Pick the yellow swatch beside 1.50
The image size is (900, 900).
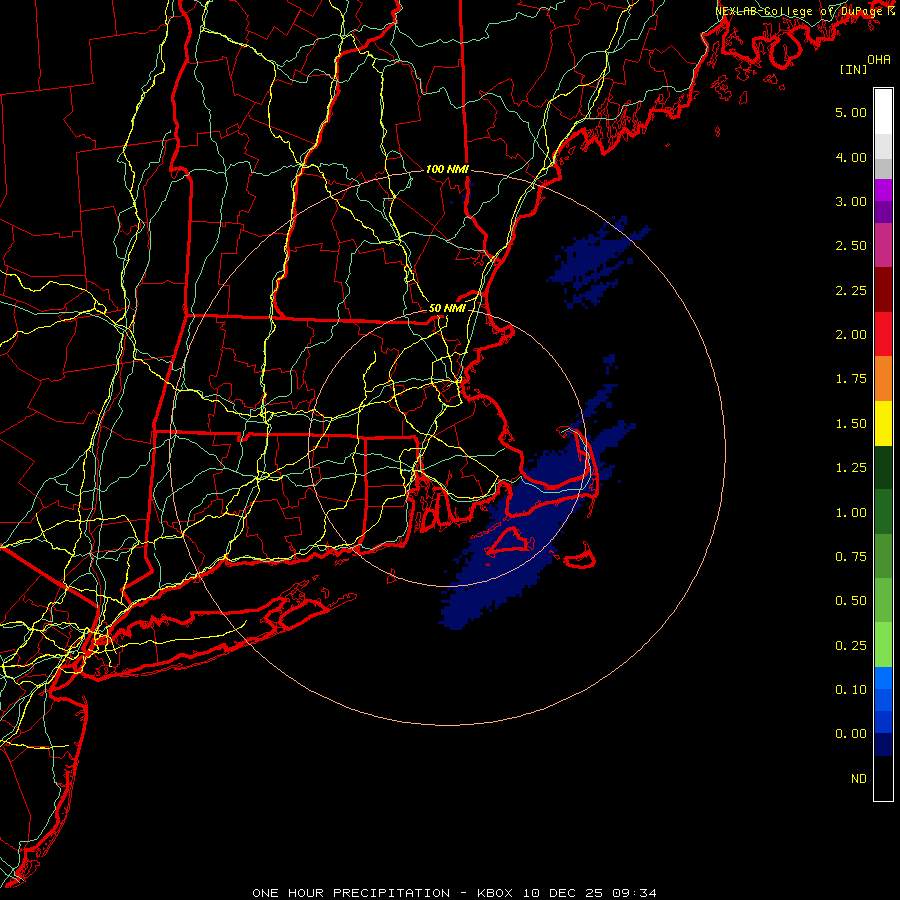point(883,424)
